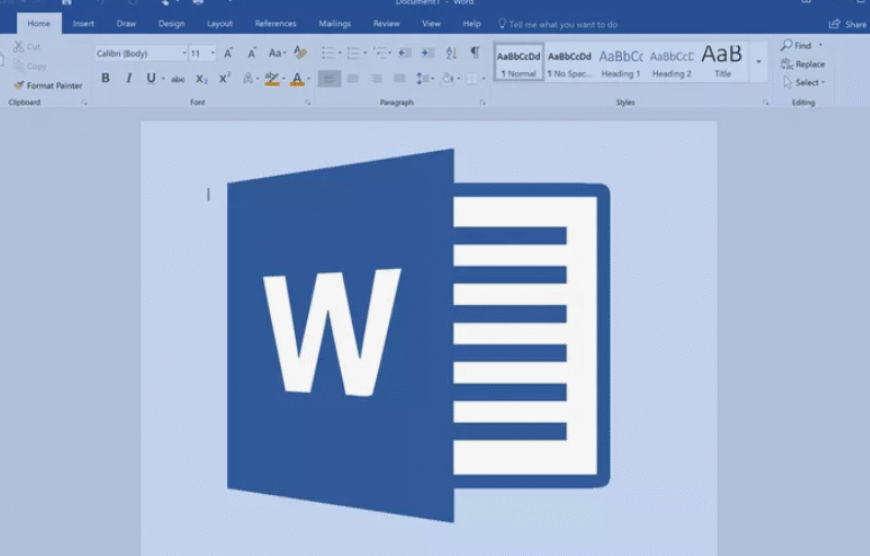Click the Shading paint bucket icon
Screen dimensions: 870x556
(447, 78)
